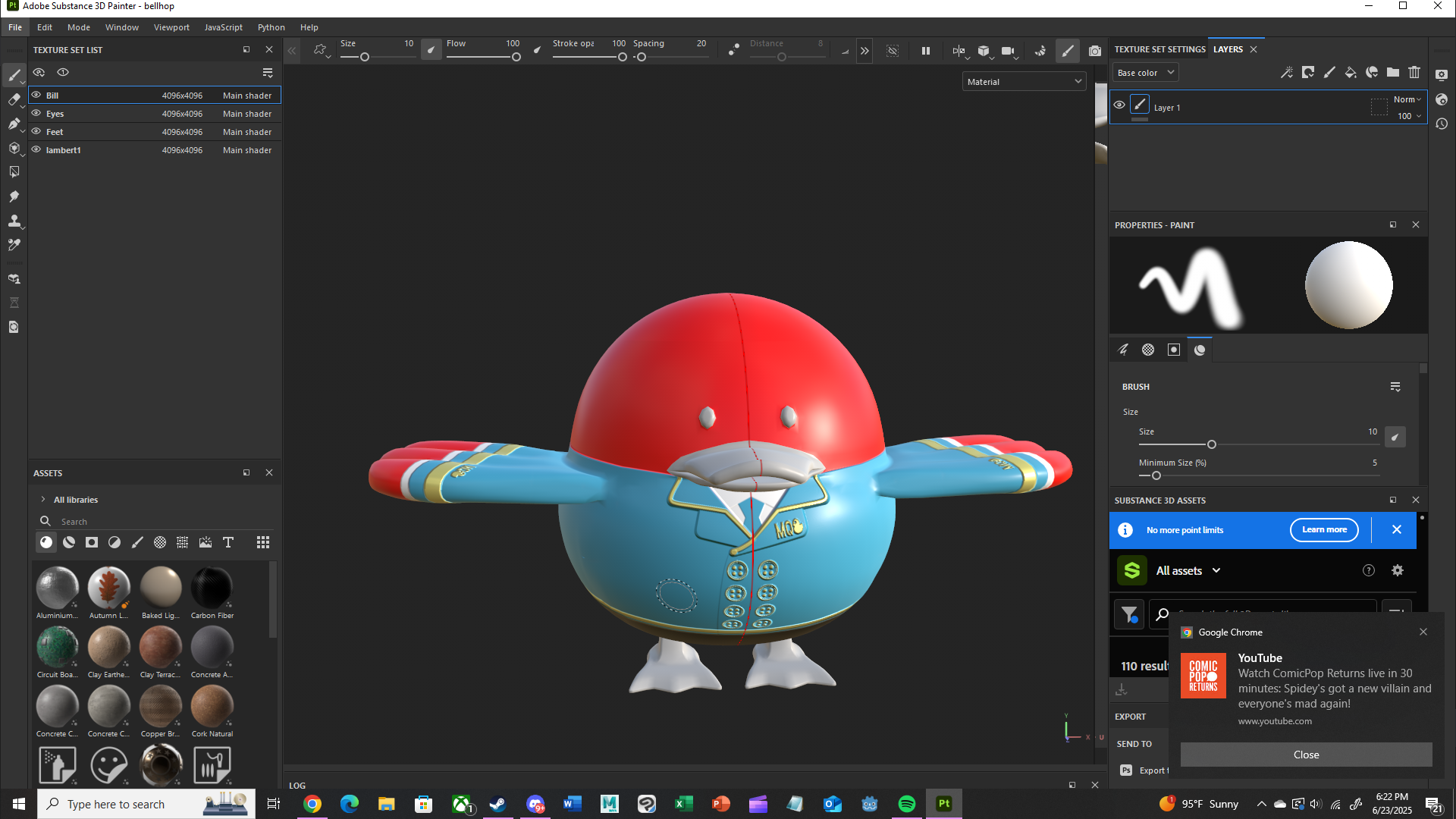This screenshot has height=819, width=1456.
Task: Delete the selected layer with trash icon
Action: (1414, 73)
